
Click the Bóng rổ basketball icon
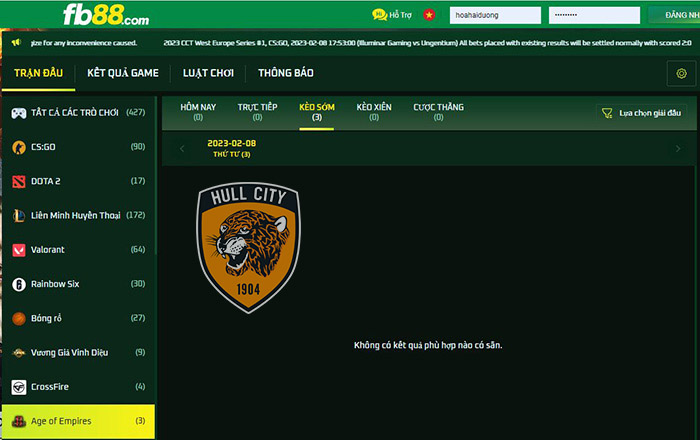click(x=19, y=318)
